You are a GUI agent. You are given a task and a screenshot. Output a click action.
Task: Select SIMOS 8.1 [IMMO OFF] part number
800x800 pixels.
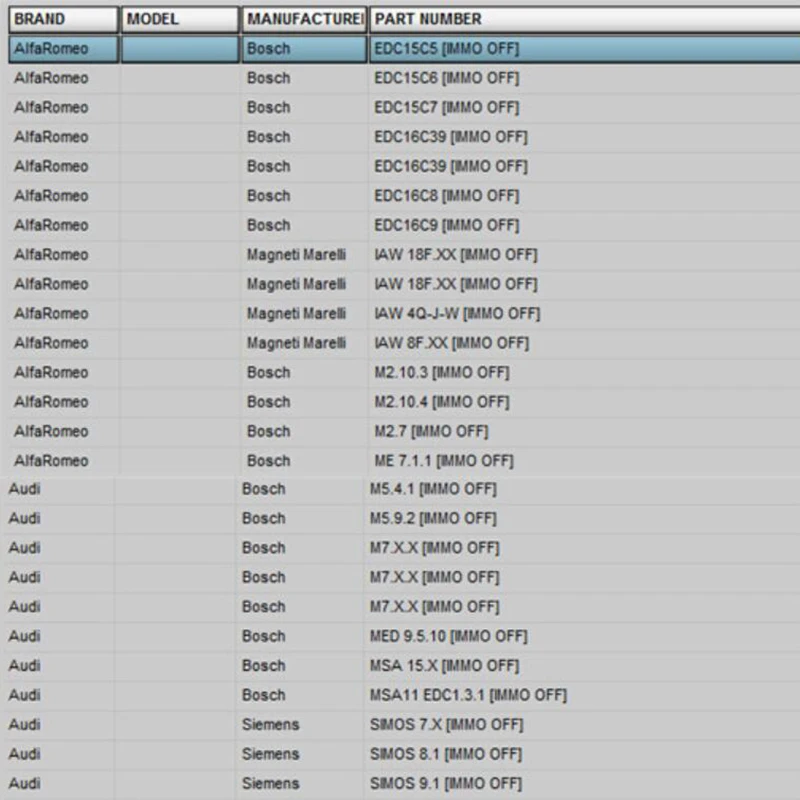(446, 755)
